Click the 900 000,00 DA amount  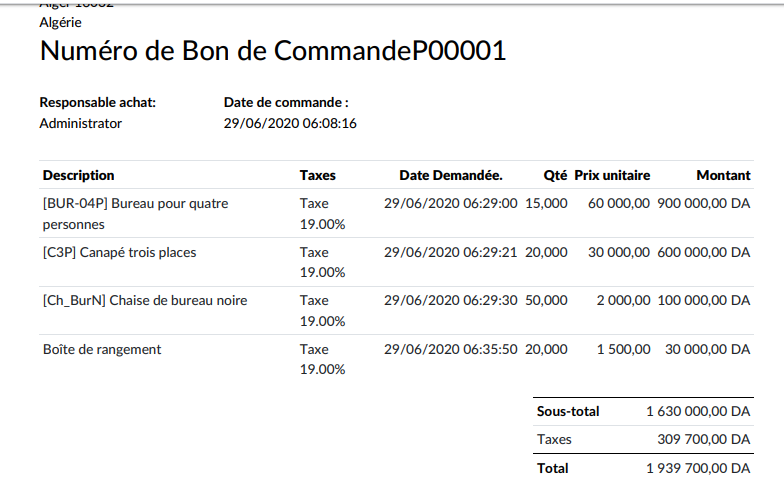point(703,203)
